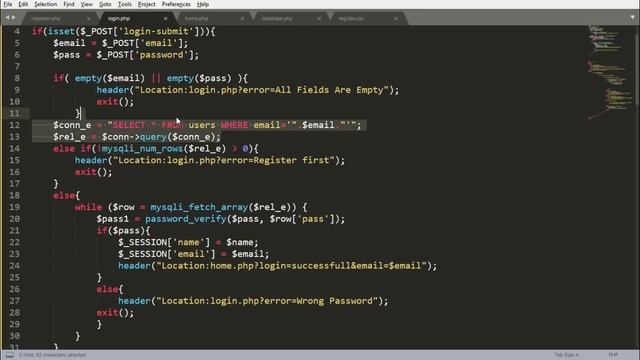Close the home.php tab
The image size is (640, 360).
point(242,18)
